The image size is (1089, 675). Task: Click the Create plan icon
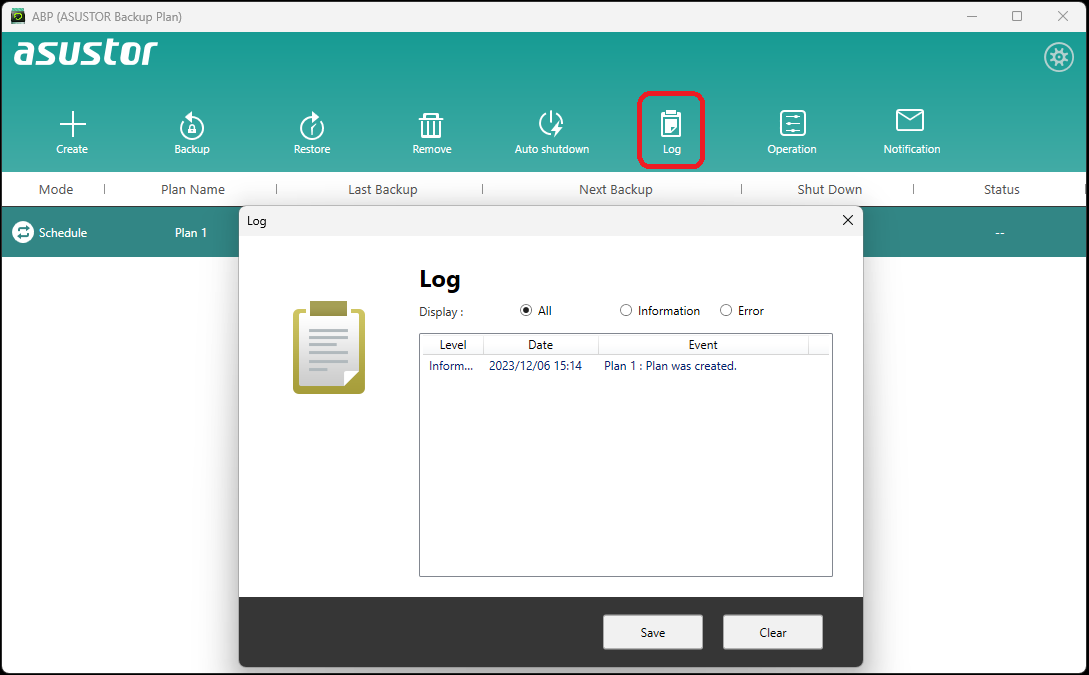72,125
